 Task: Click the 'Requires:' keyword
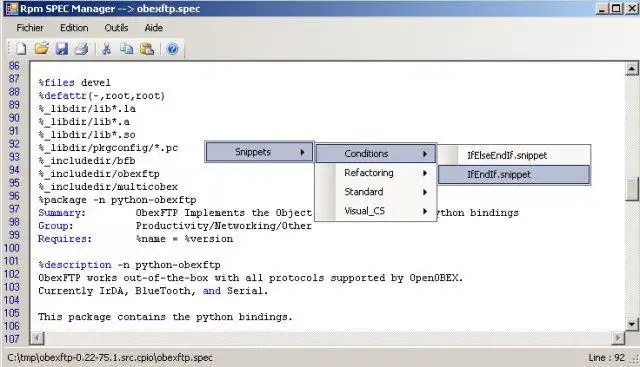point(65,239)
